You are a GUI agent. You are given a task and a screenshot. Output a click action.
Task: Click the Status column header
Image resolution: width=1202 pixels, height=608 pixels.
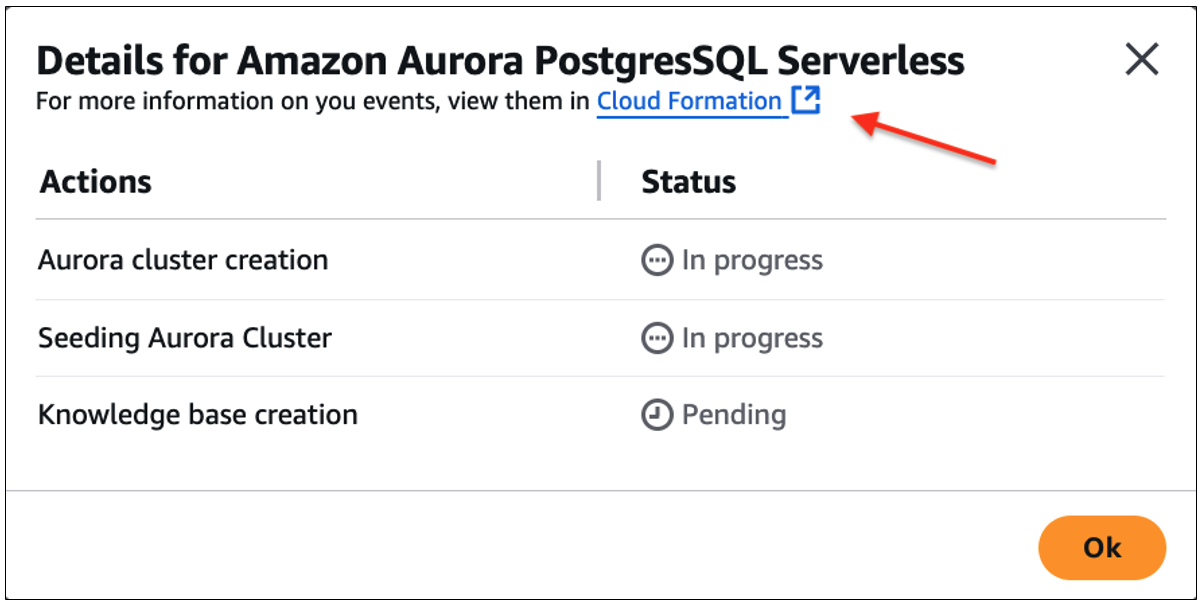pyautogui.click(x=688, y=182)
